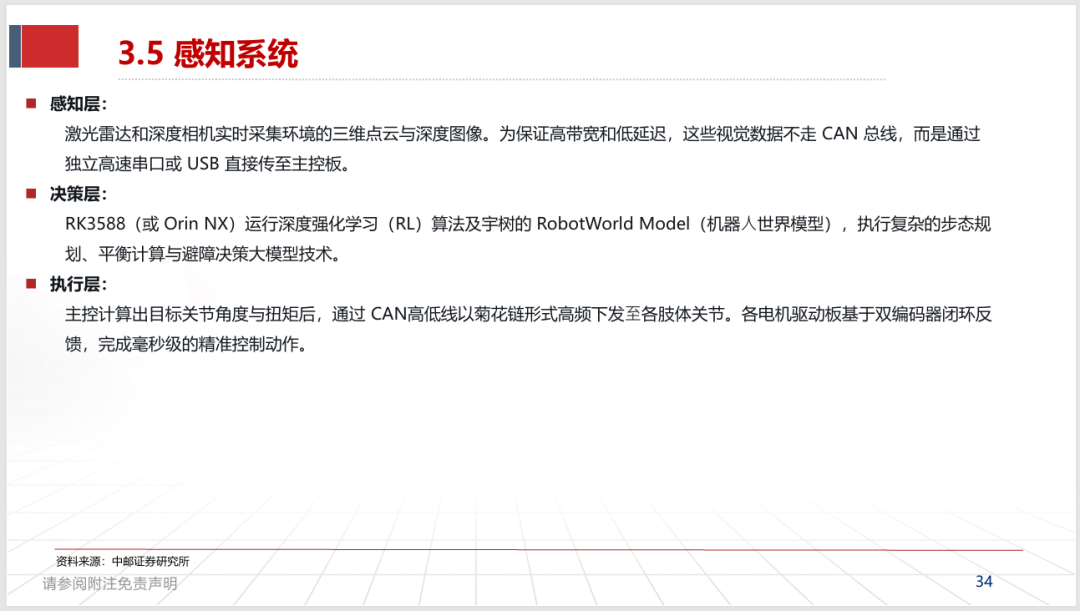Screen dimensions: 1080x611
Task: Click the word USB in first paragraph
Action: pos(202,164)
